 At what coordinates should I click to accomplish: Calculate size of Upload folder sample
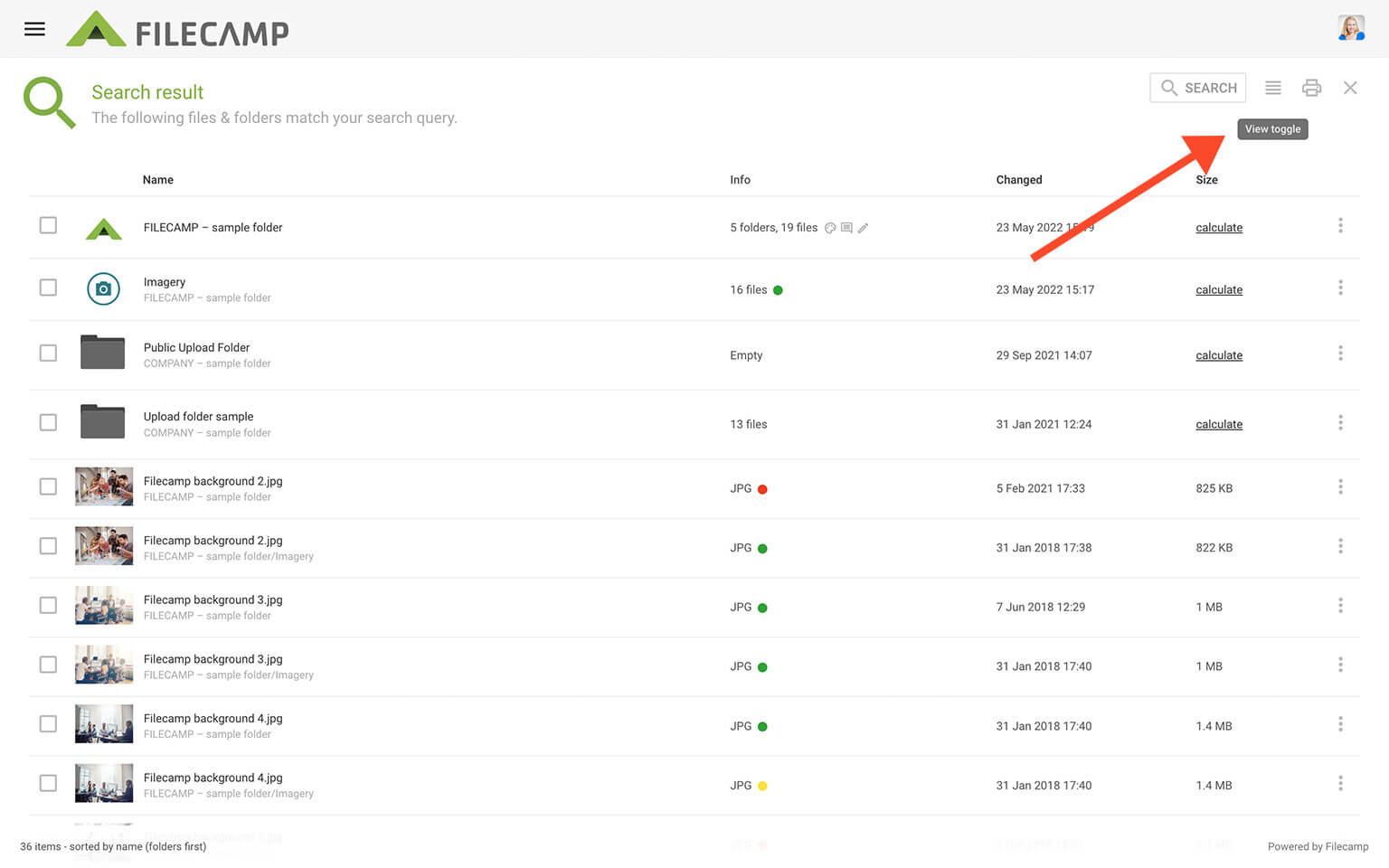tap(1219, 424)
